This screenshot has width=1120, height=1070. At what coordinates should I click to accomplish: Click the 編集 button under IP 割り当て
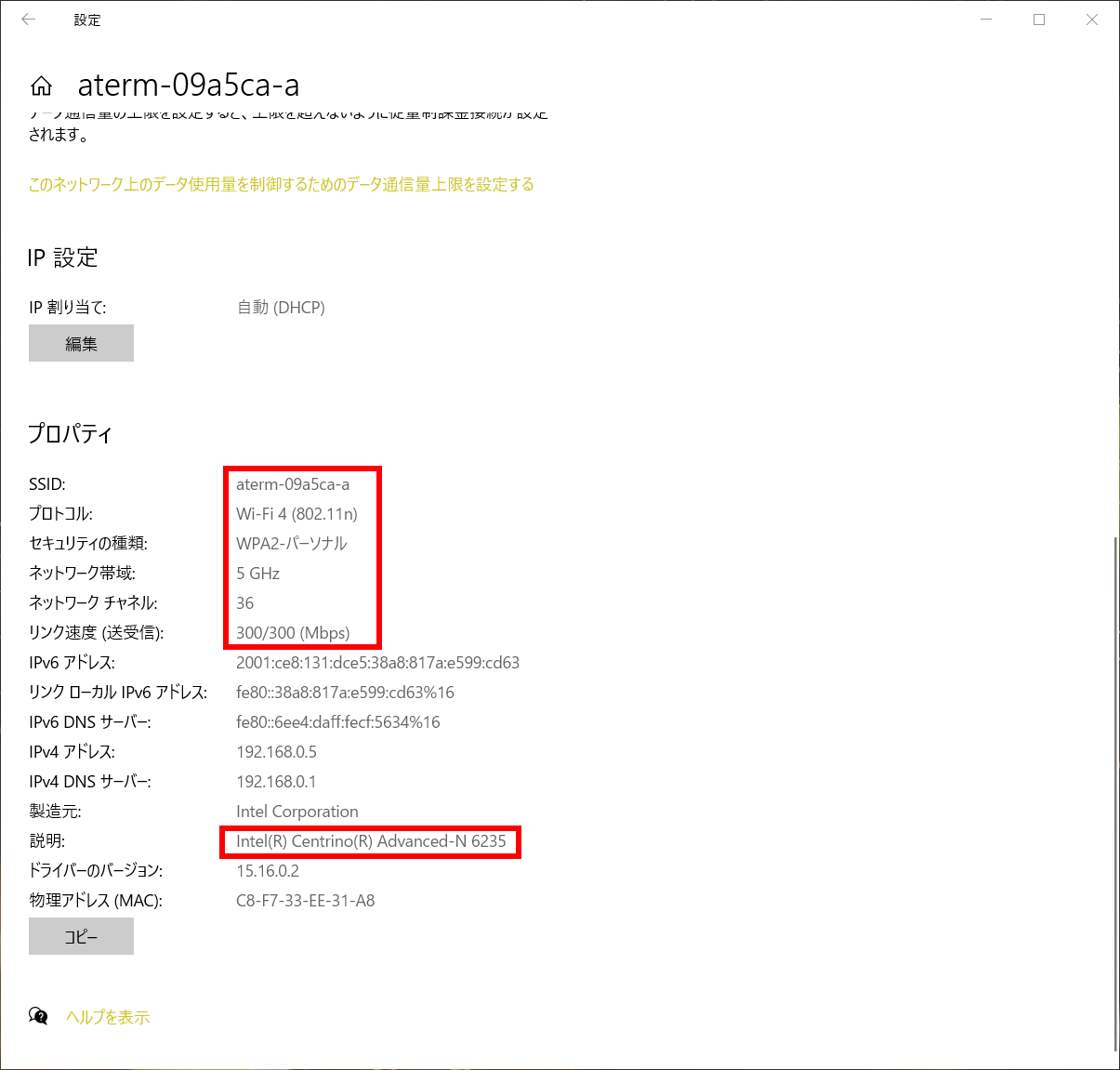coord(81,343)
